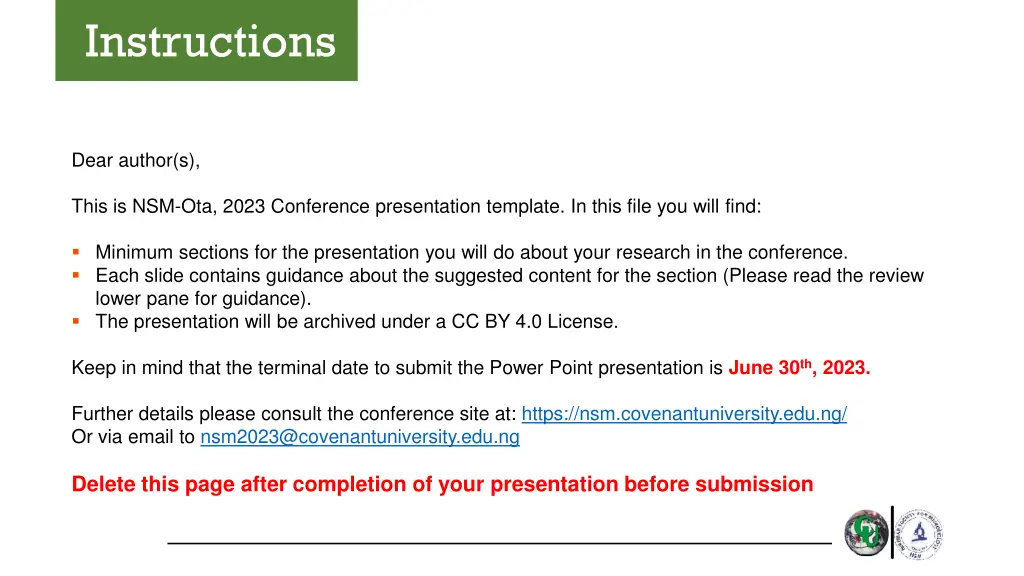1024x576 pixels.
Task: Click the 'Keep in mind that the terminal date' sentence
Action: [397, 368]
